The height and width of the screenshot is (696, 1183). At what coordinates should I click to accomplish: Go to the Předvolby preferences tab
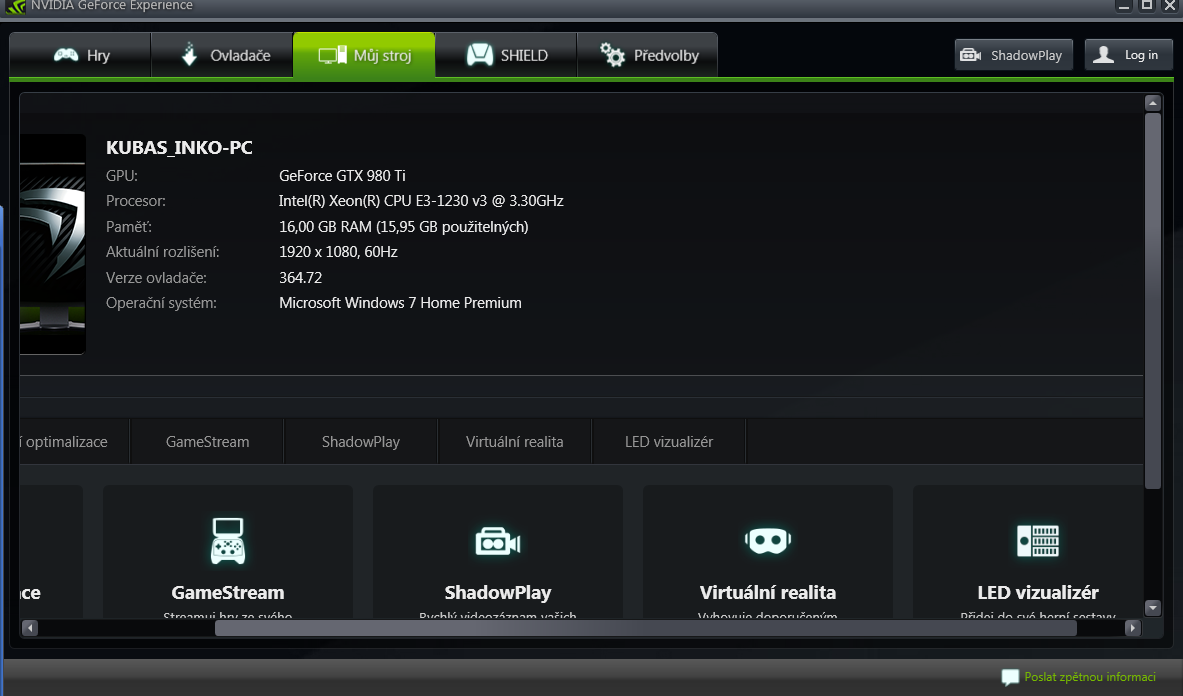(647, 55)
